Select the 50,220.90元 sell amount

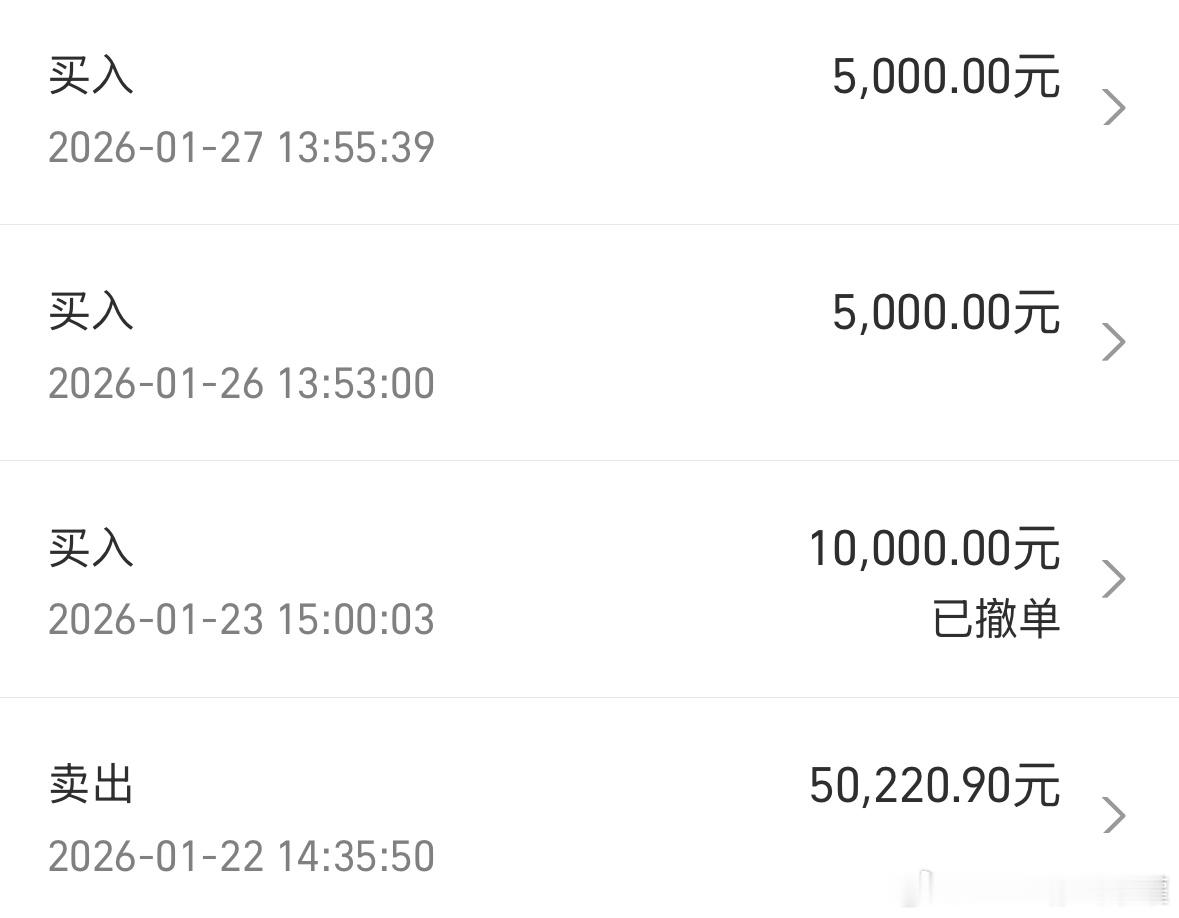(x=933, y=786)
